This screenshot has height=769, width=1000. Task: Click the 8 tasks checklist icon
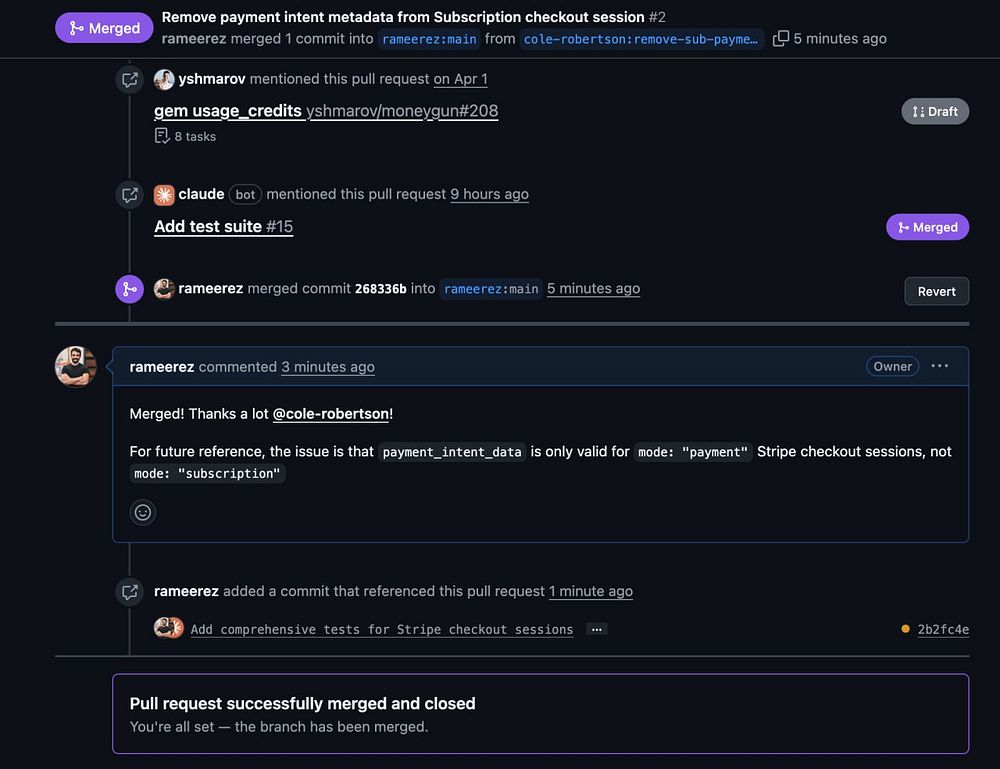click(162, 136)
